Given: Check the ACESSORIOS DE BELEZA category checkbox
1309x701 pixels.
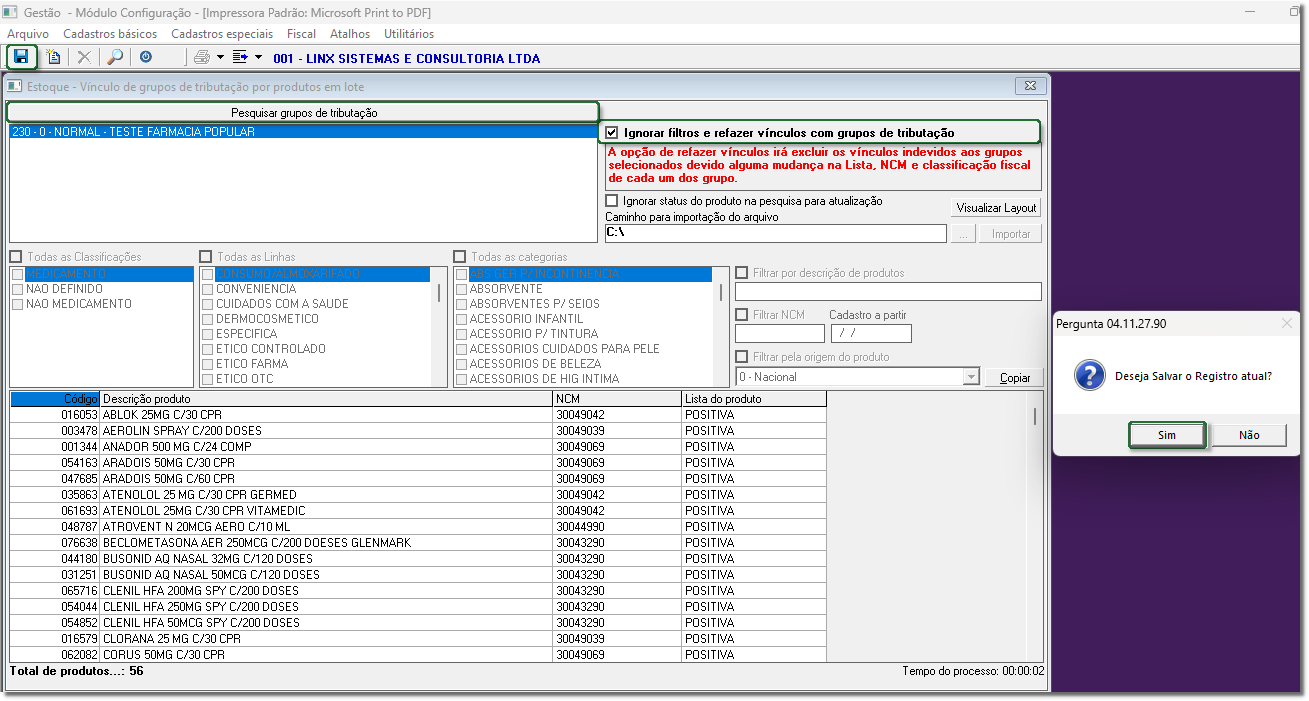Looking at the screenshot, I should (x=461, y=364).
